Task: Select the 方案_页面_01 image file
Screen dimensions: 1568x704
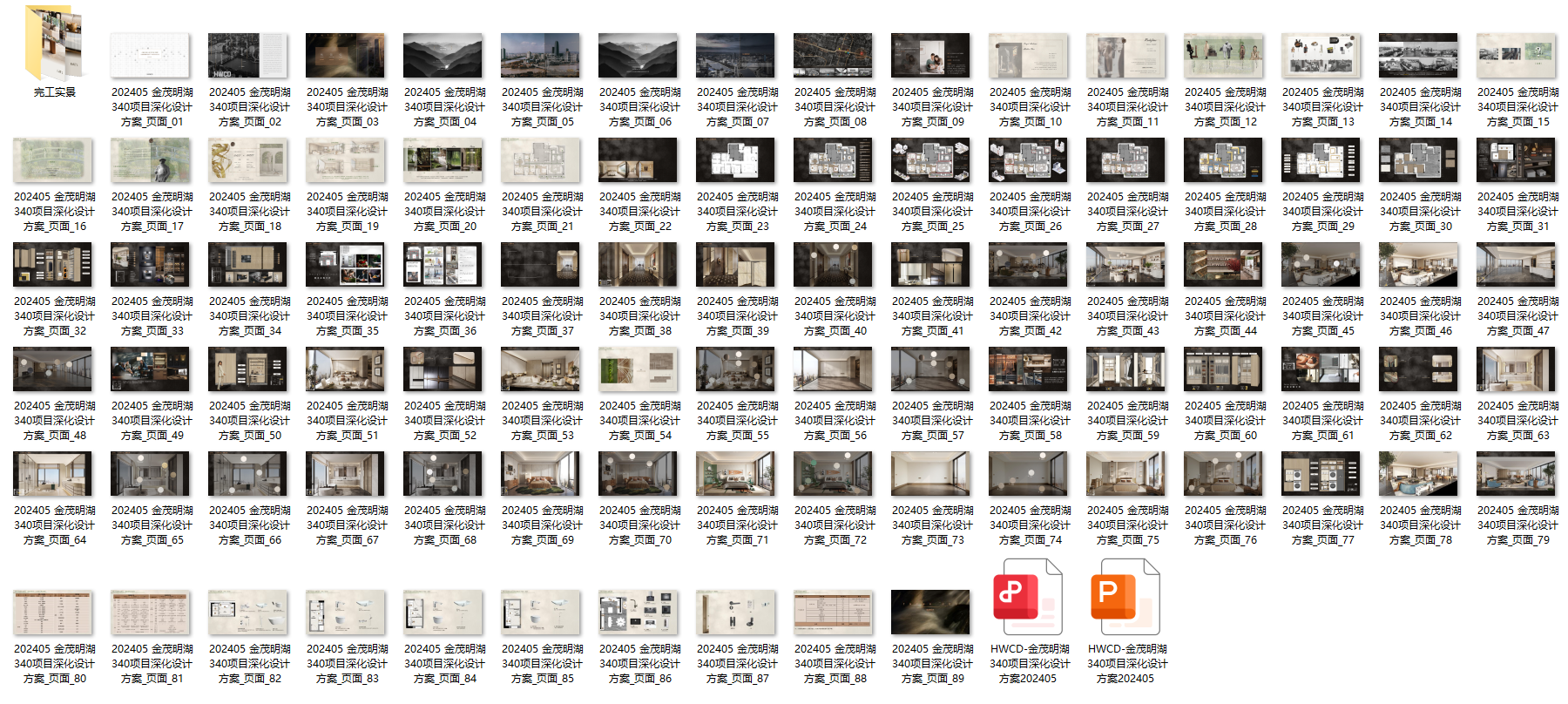Action: coord(151,56)
